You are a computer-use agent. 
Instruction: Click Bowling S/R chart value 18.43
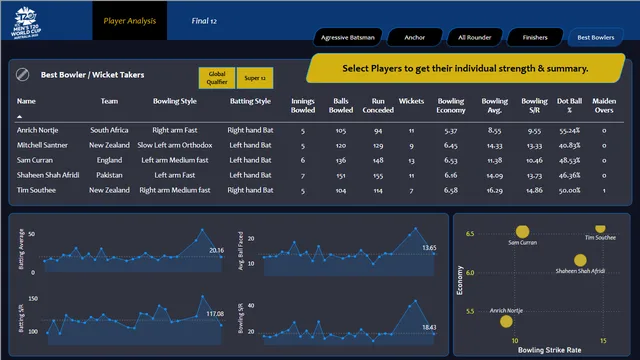pyautogui.click(x=429, y=327)
